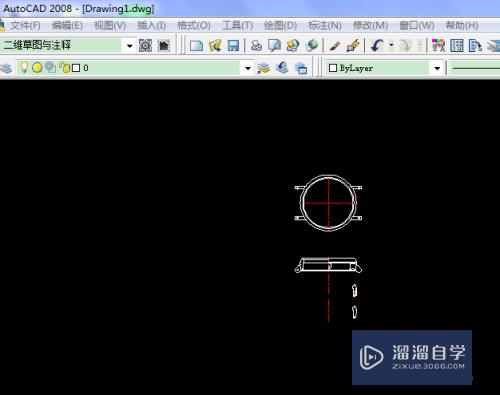500x395 pixels.
Task: Click the ByLayer color swatch box
Action: (333, 68)
